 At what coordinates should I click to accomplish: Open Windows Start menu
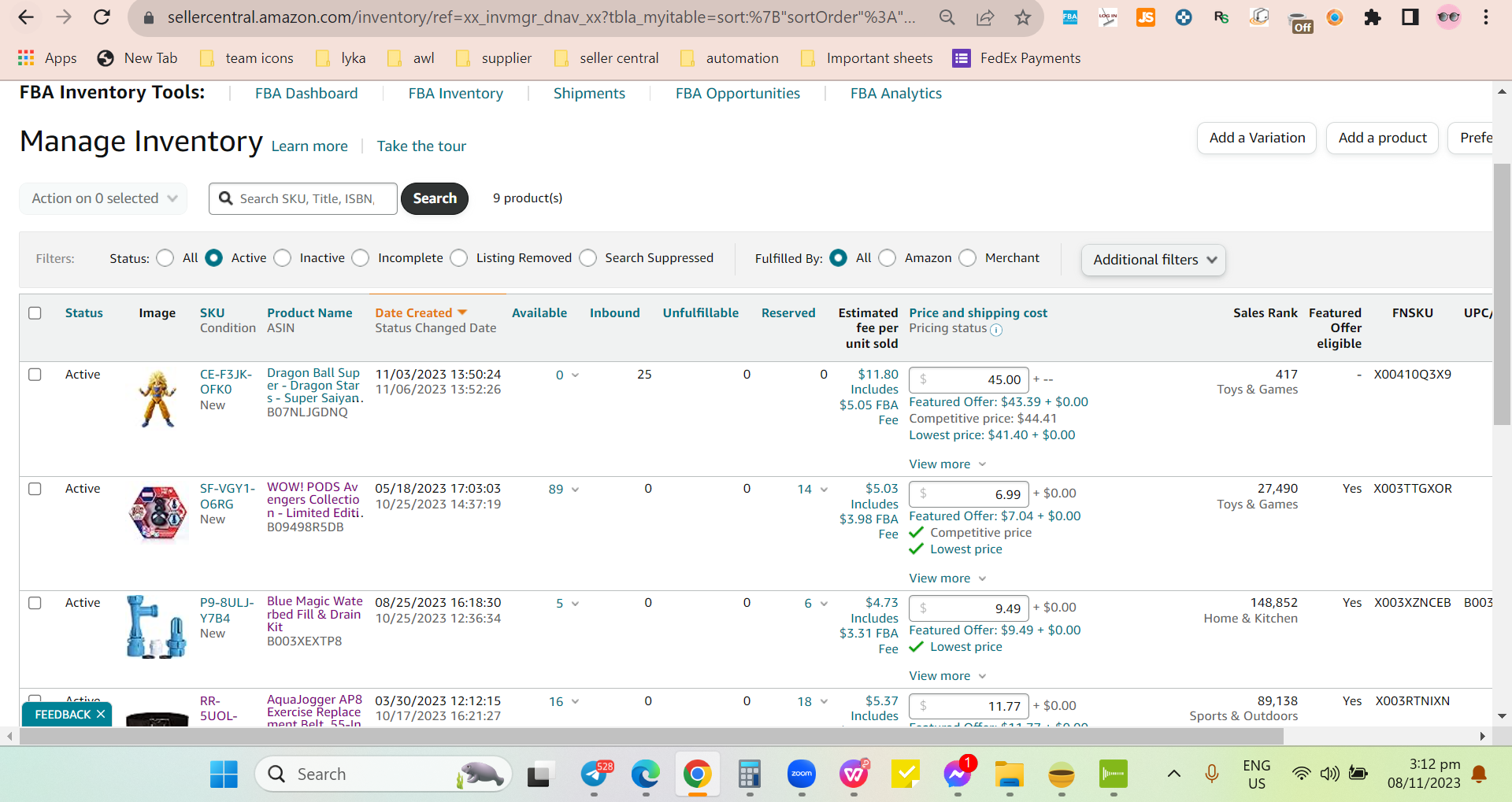click(x=224, y=774)
